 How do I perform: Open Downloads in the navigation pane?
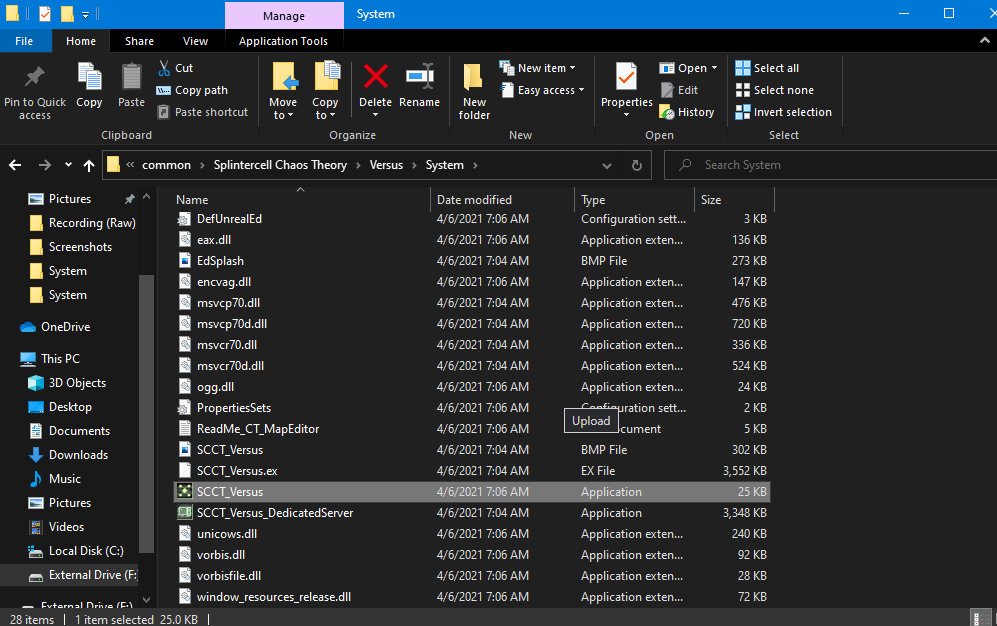point(69,455)
